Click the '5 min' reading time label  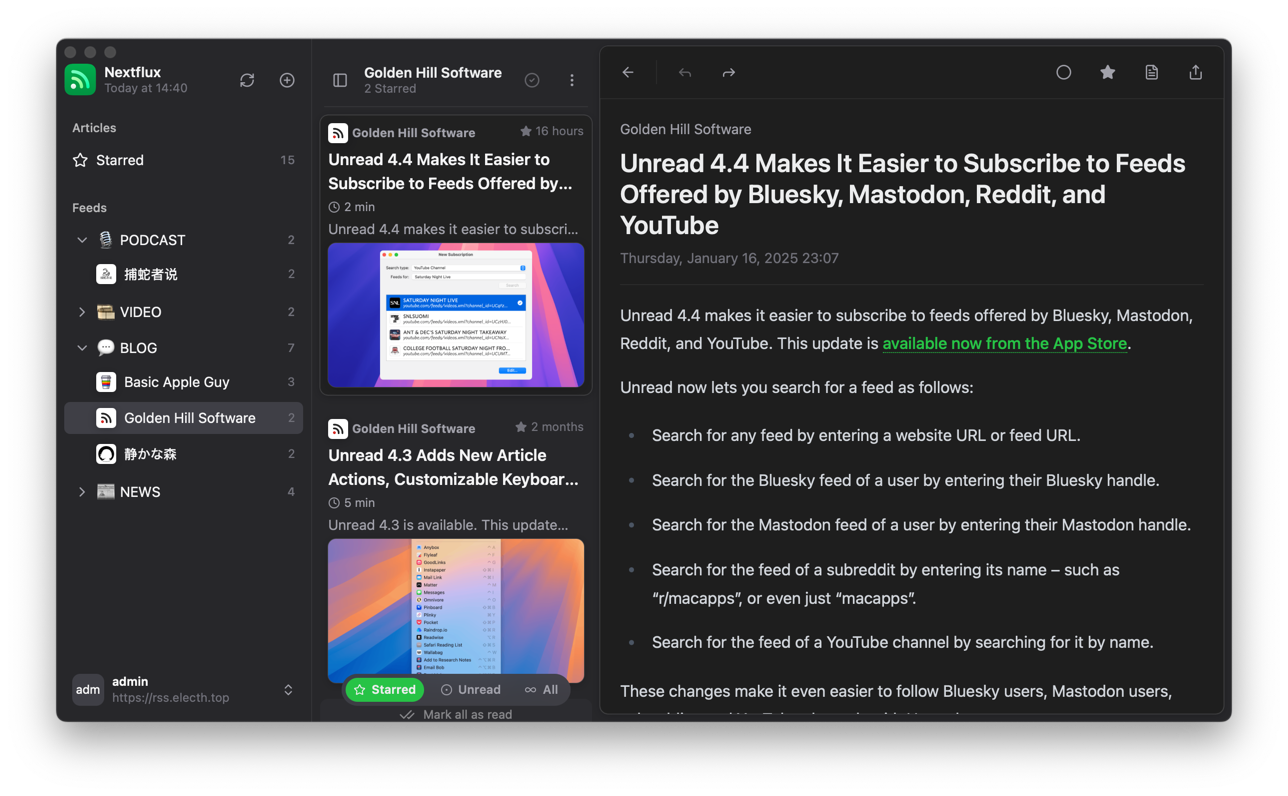[359, 503]
